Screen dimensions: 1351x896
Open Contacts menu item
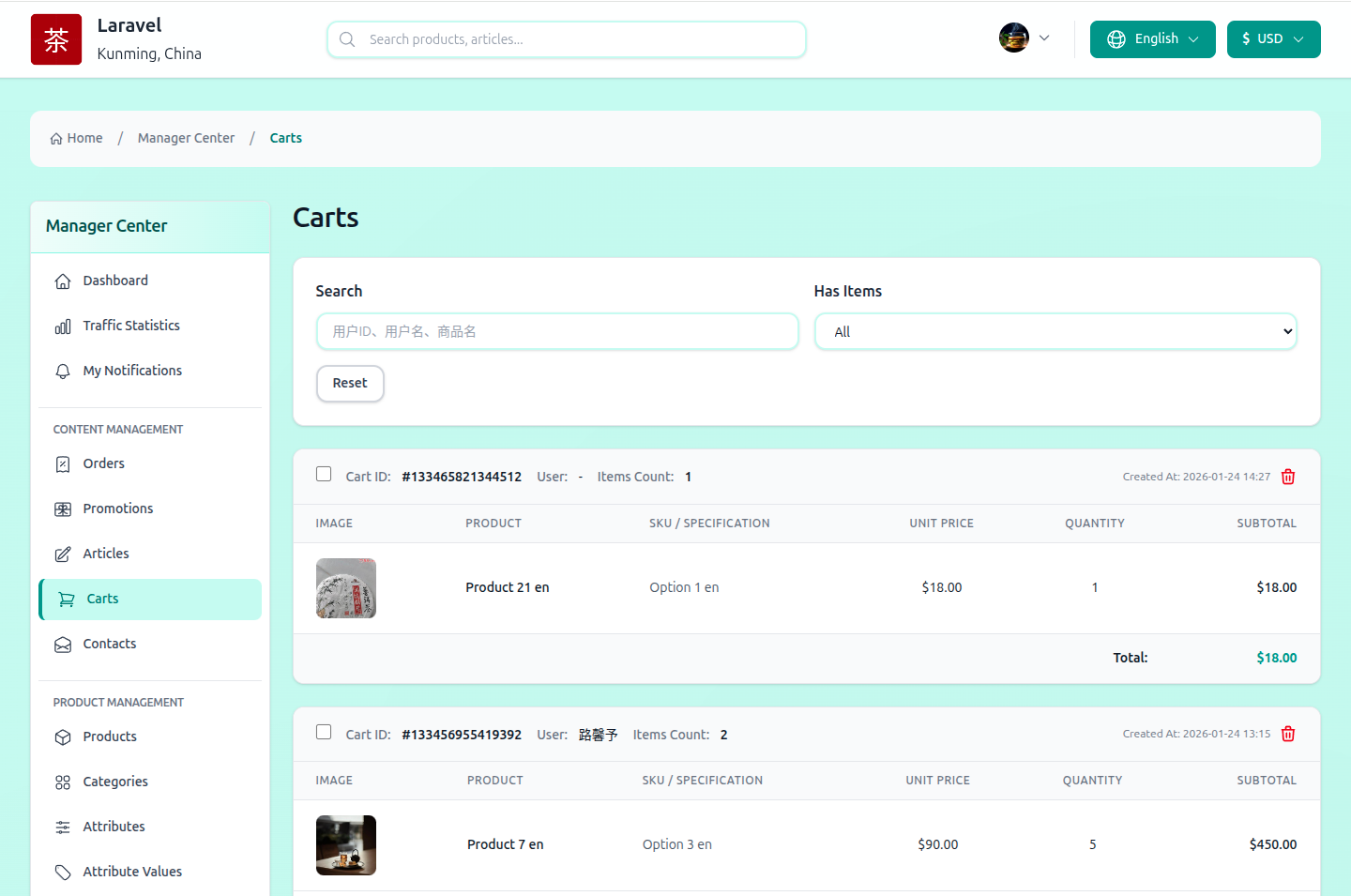[150, 644]
